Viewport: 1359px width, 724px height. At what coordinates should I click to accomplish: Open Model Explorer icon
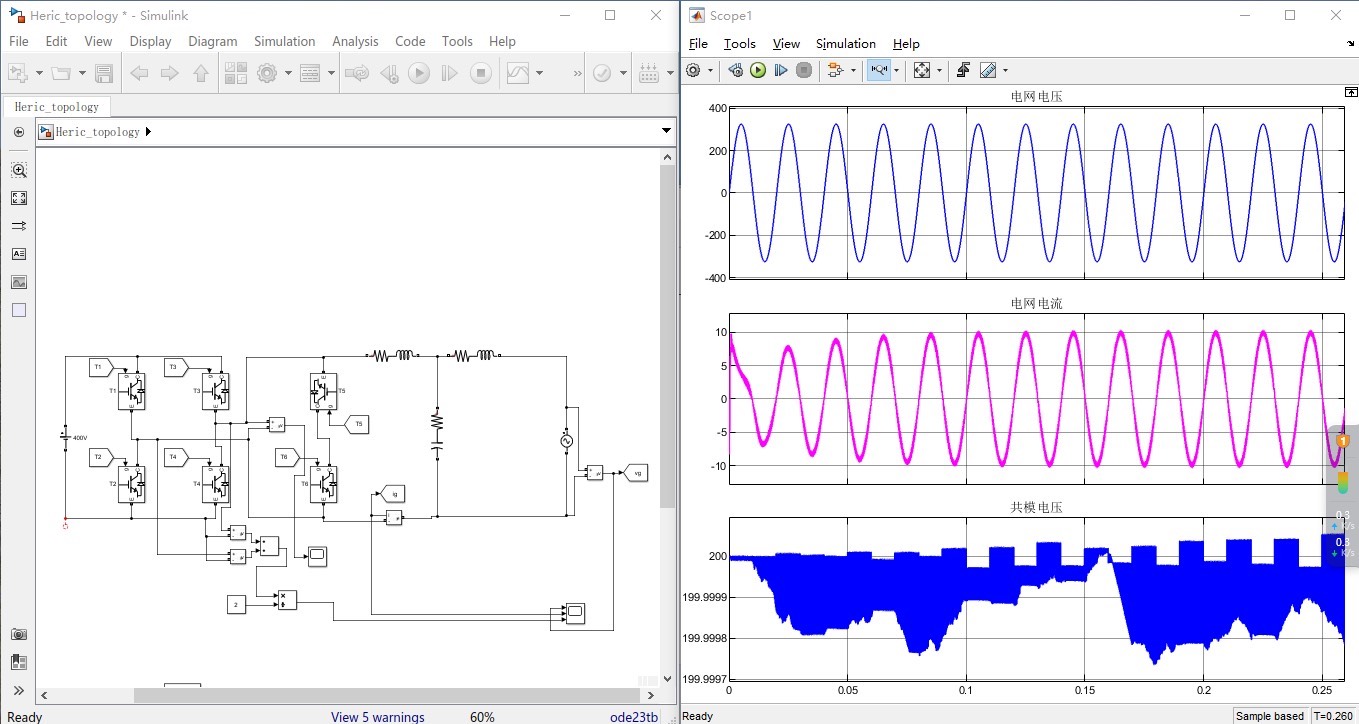pyautogui.click(x=310, y=73)
